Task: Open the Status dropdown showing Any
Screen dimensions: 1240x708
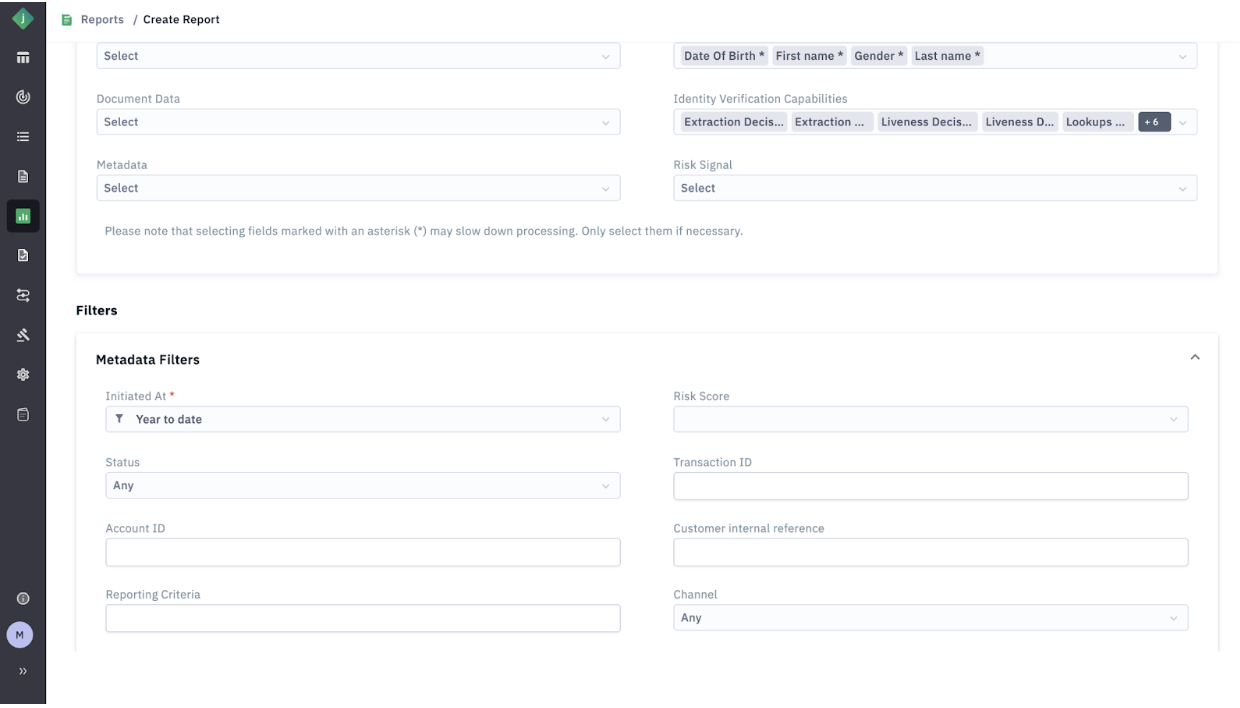Action: (x=362, y=486)
